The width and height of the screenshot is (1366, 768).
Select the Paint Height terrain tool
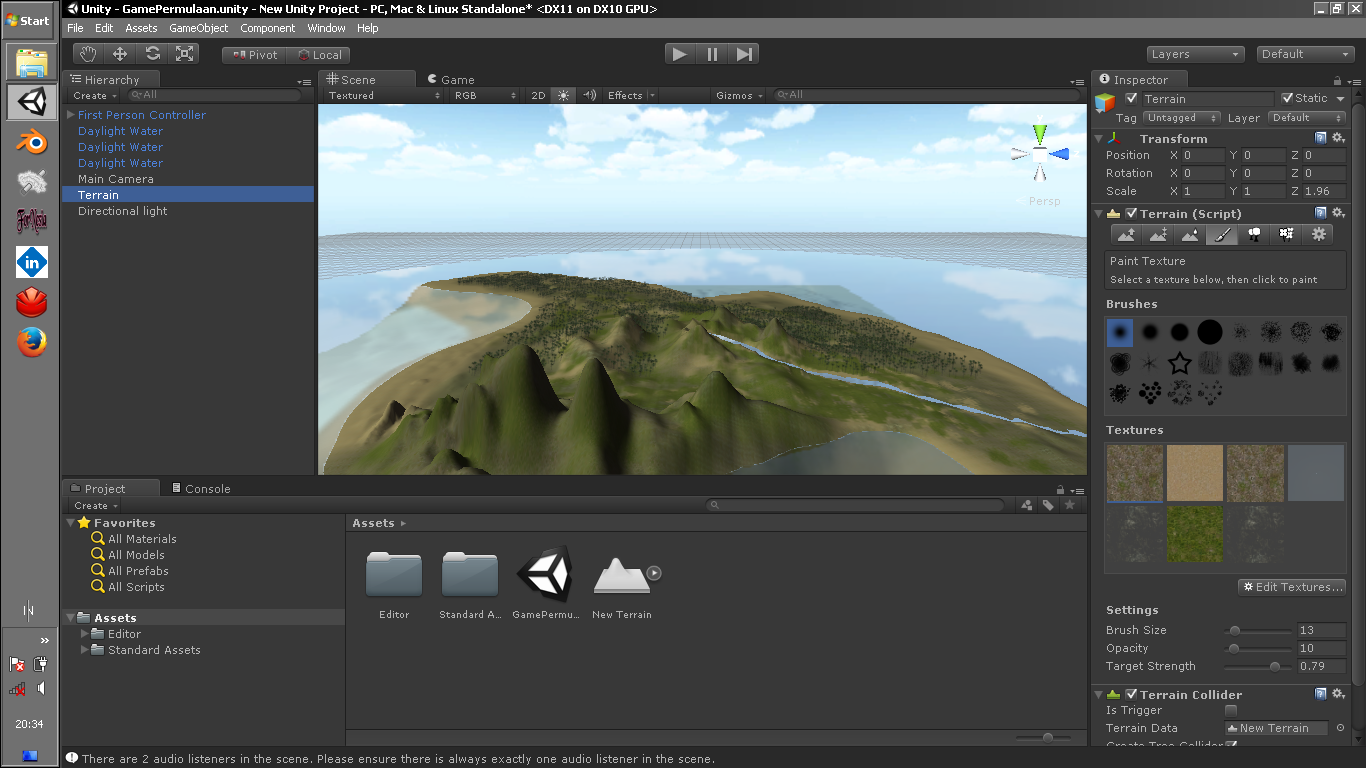[x=1159, y=234]
